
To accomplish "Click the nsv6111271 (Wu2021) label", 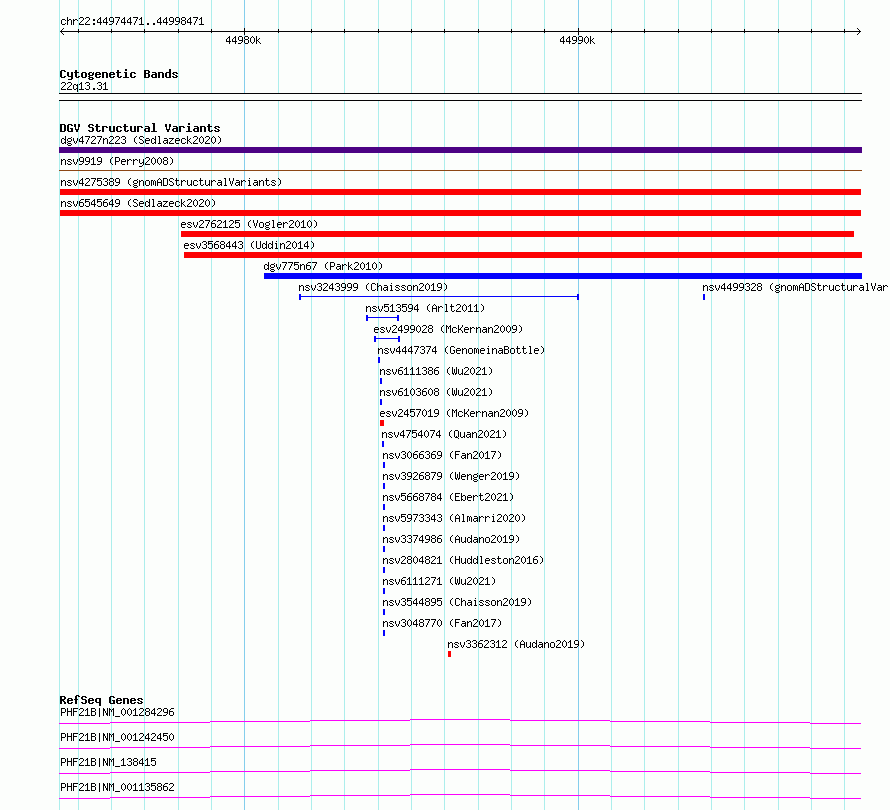I will tap(439, 581).
